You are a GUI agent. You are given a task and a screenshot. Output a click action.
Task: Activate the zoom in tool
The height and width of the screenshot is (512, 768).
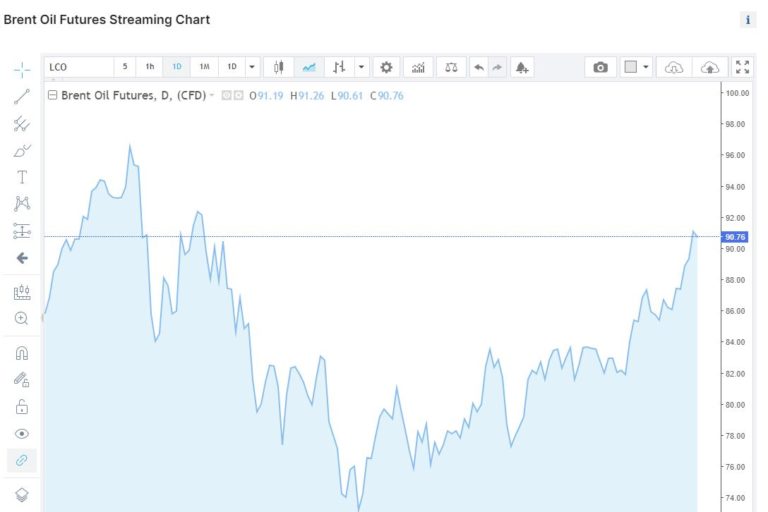tap(22, 318)
